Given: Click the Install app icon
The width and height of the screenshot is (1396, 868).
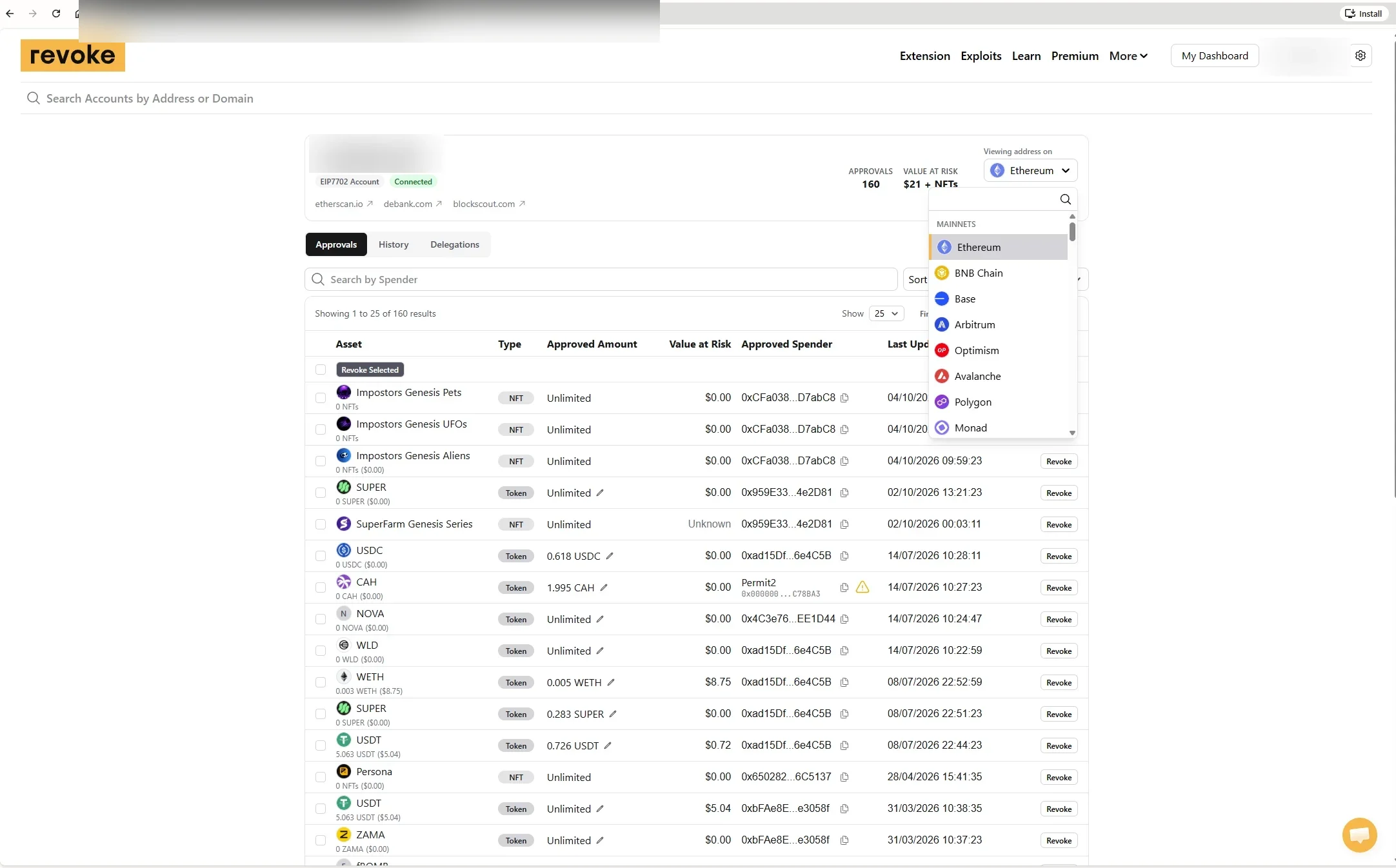Looking at the screenshot, I should coord(1364,14).
